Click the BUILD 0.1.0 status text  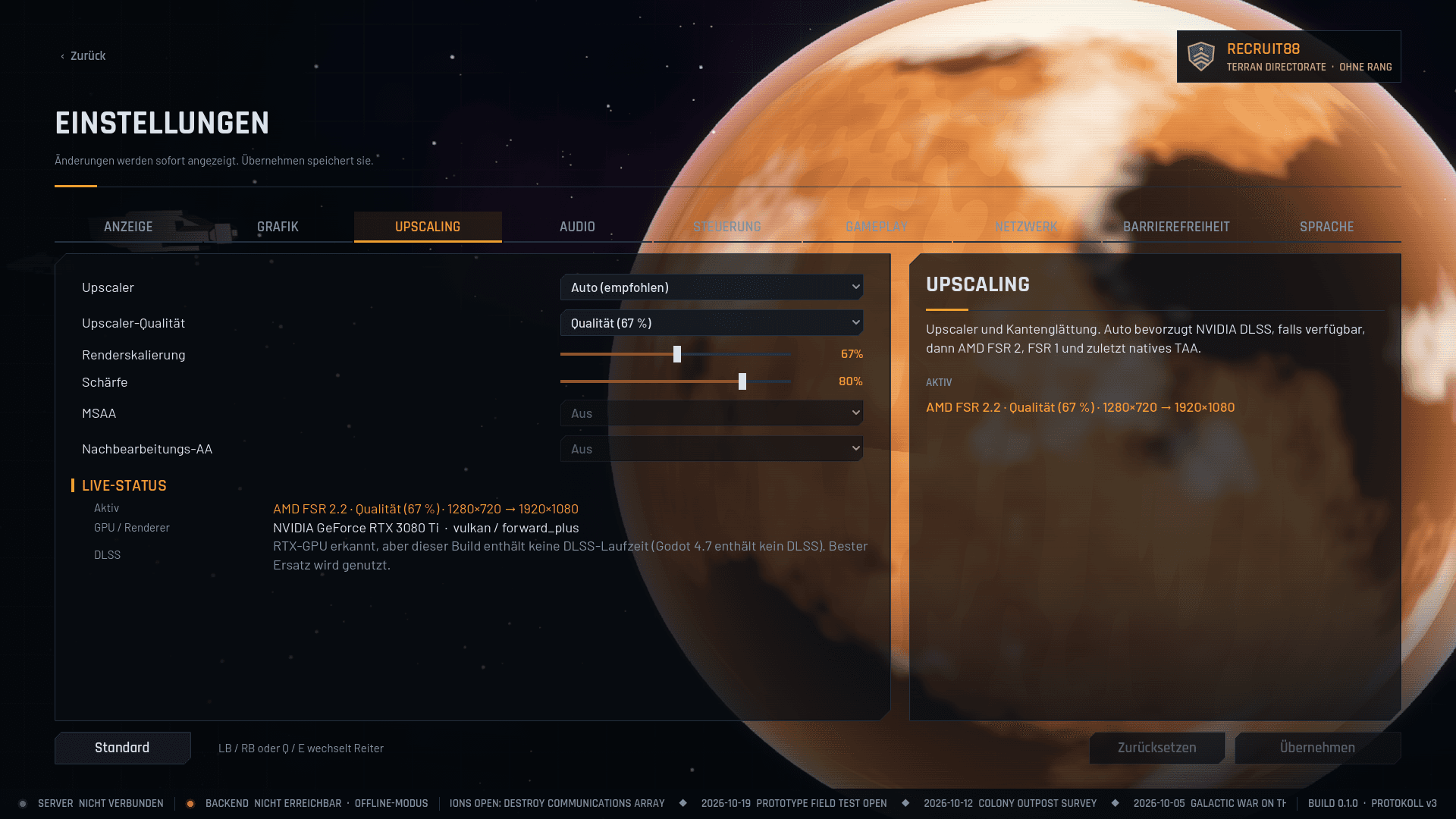pyautogui.click(x=1332, y=804)
